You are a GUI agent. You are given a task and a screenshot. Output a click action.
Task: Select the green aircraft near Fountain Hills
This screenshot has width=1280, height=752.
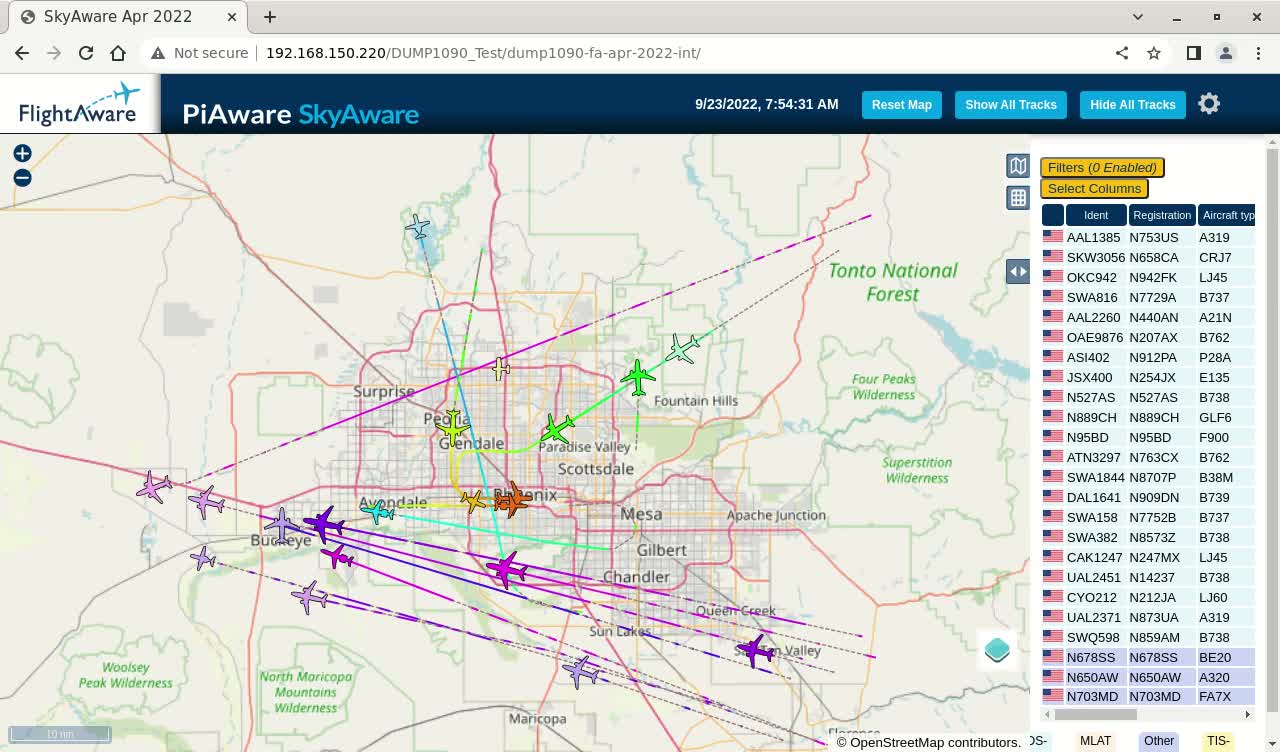tap(638, 378)
